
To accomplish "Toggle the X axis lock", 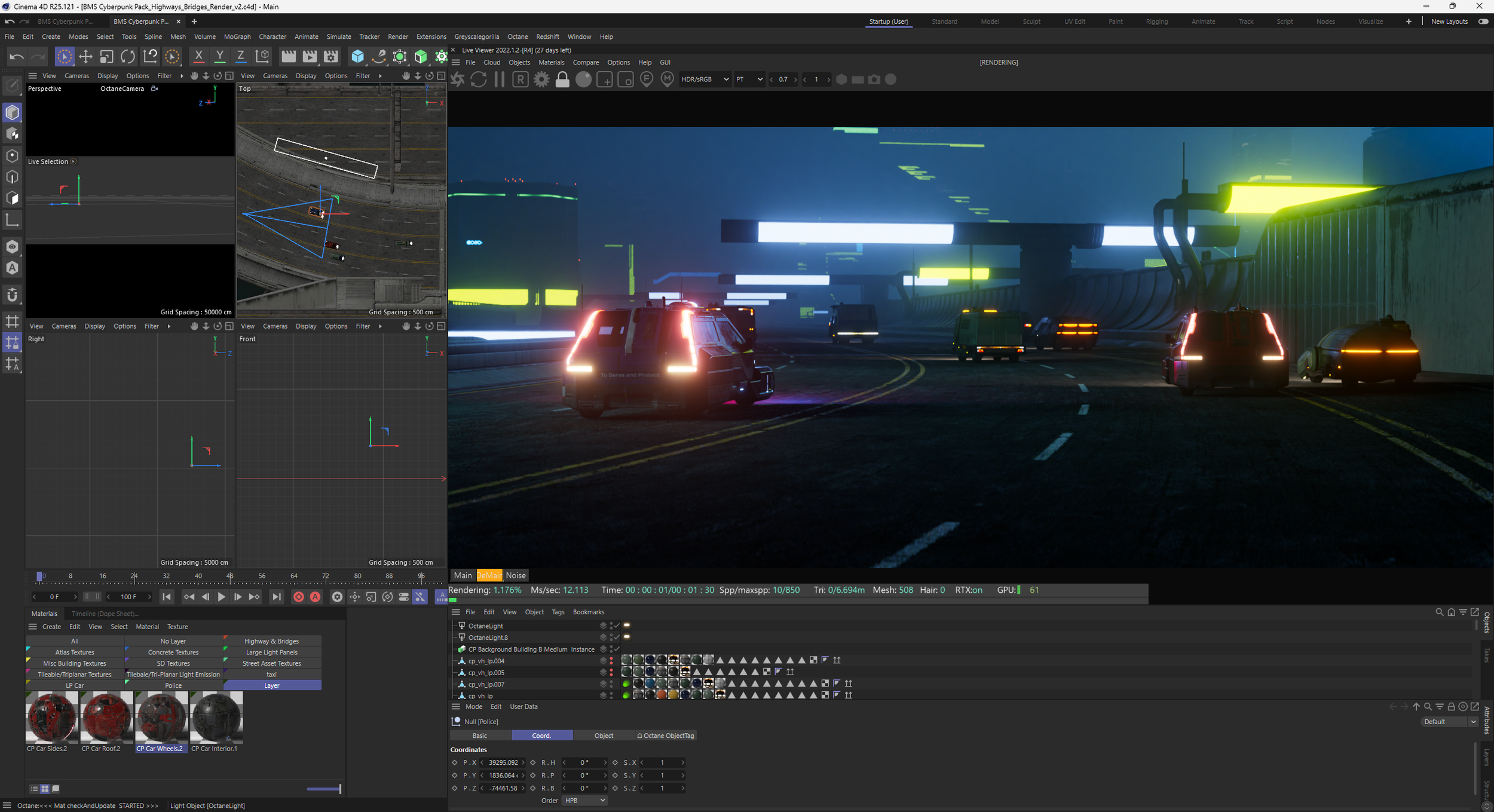I will click(x=198, y=57).
